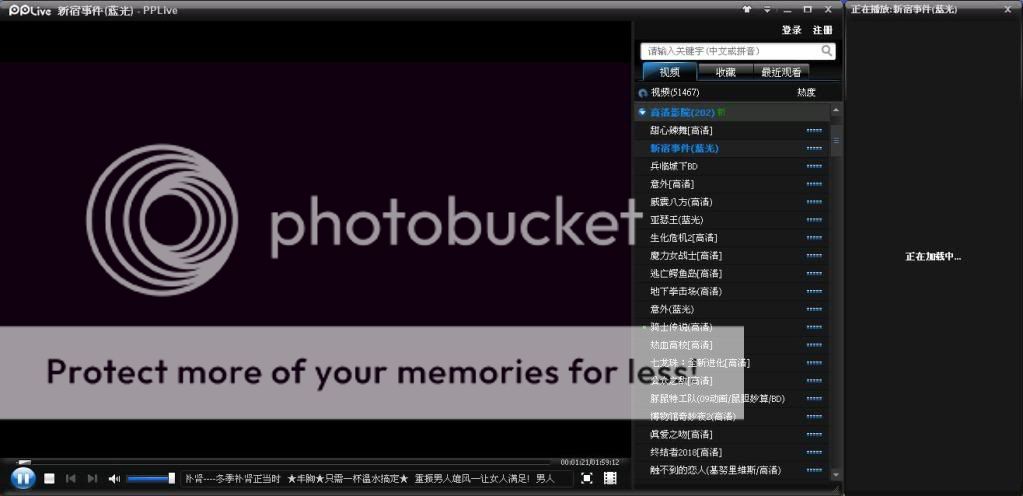Adjust the blue volume slider
This screenshot has width=1023, height=496.
point(151,478)
